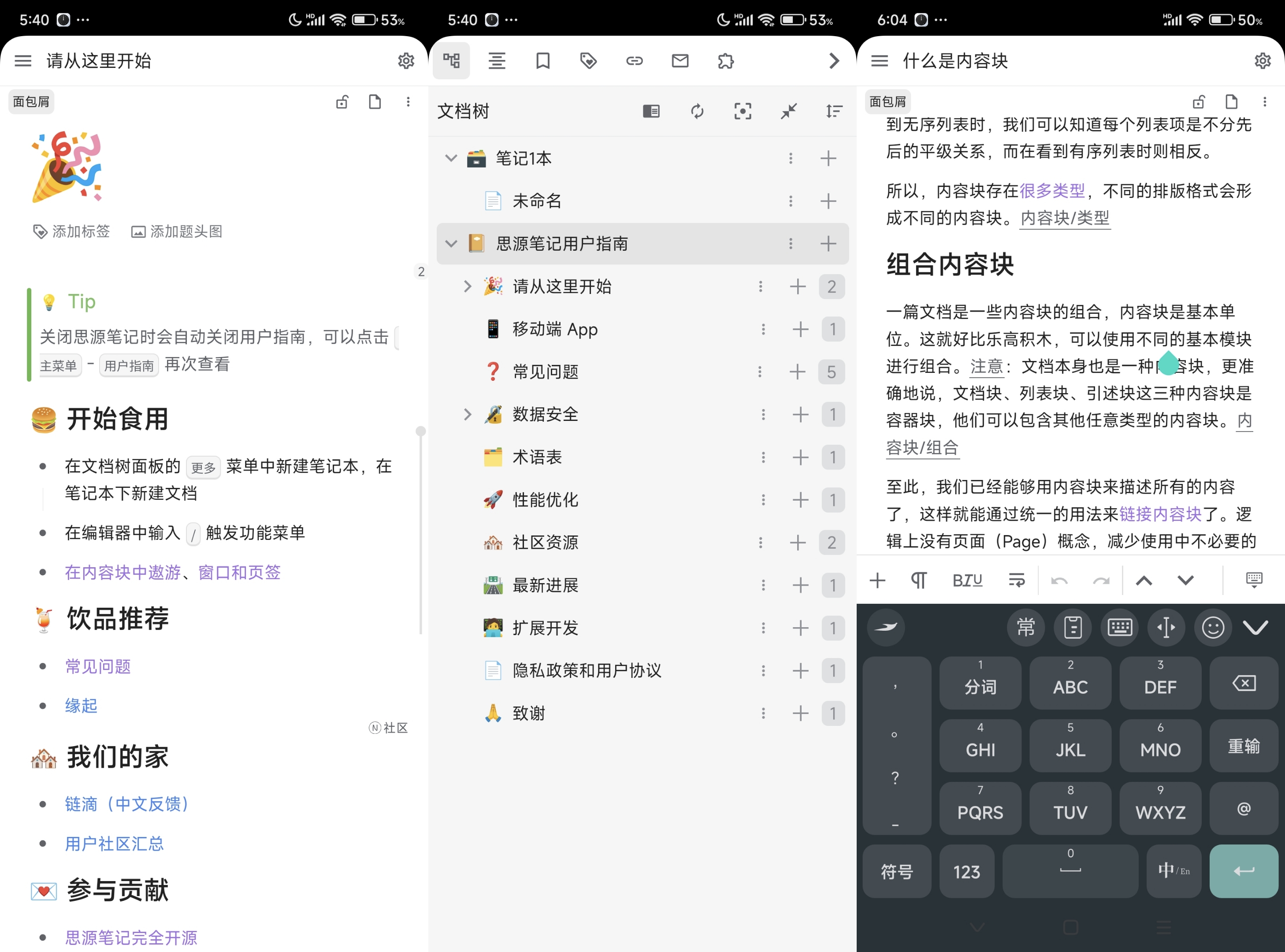Open the tags panel icon

tap(588, 60)
